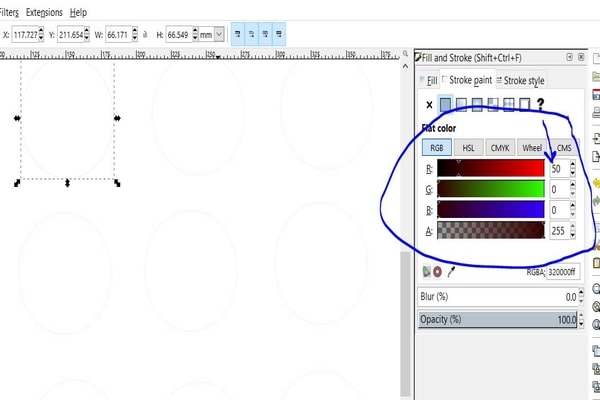The width and height of the screenshot is (600, 400).
Task: Choose Flat color paint type icon
Action: pyautogui.click(x=445, y=104)
